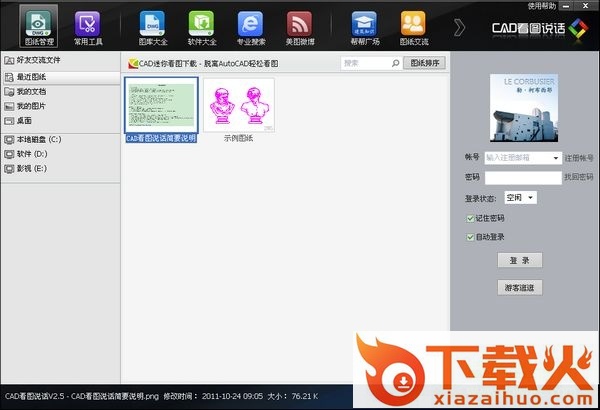Click the 示例图纸 file name label

pyautogui.click(x=238, y=139)
